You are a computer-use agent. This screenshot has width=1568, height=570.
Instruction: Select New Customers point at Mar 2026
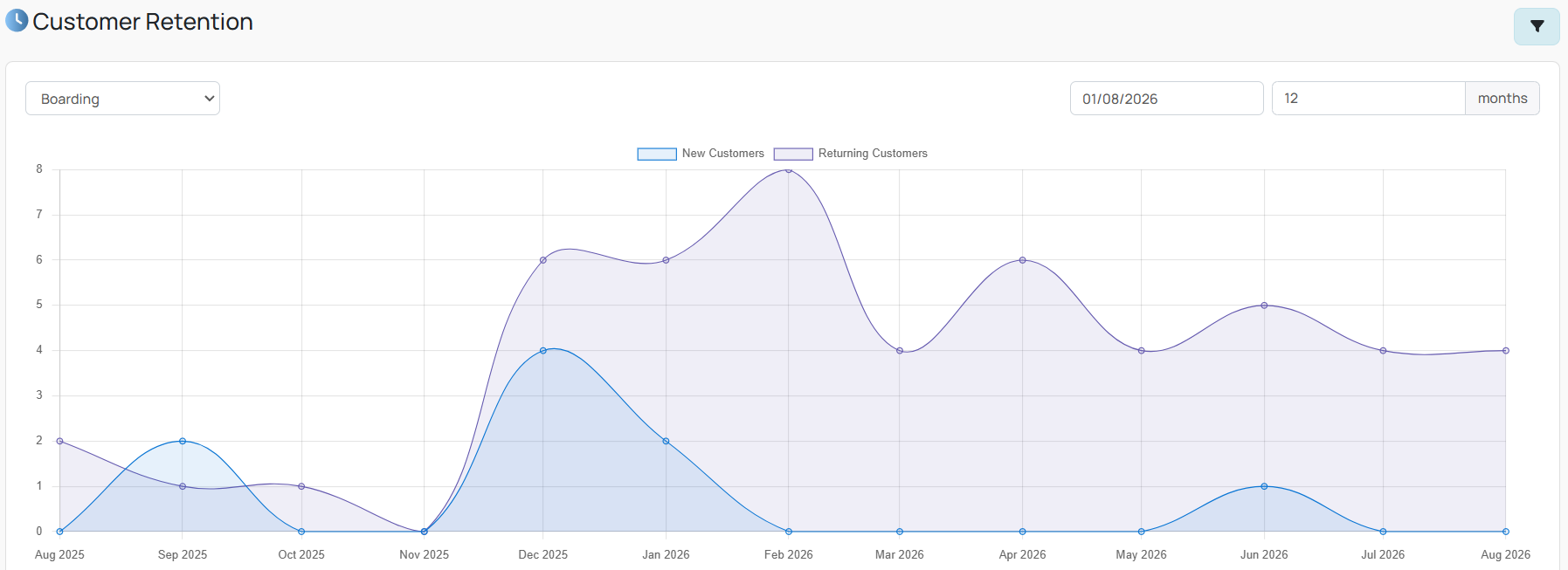(900, 532)
